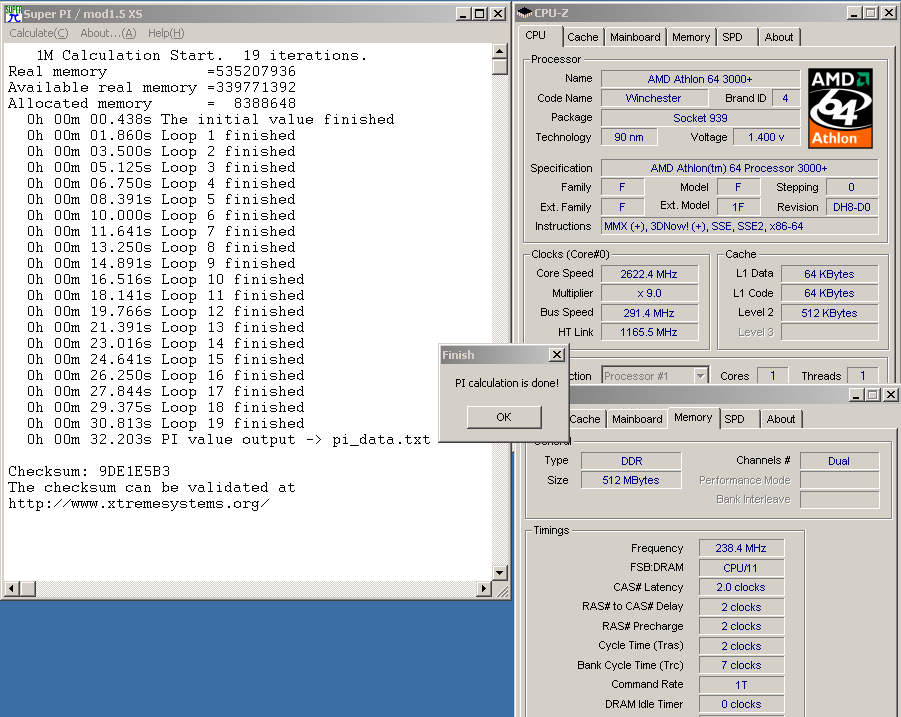Click the Technology value '90 nm'
Screen dimensions: 901x717
click(x=629, y=137)
